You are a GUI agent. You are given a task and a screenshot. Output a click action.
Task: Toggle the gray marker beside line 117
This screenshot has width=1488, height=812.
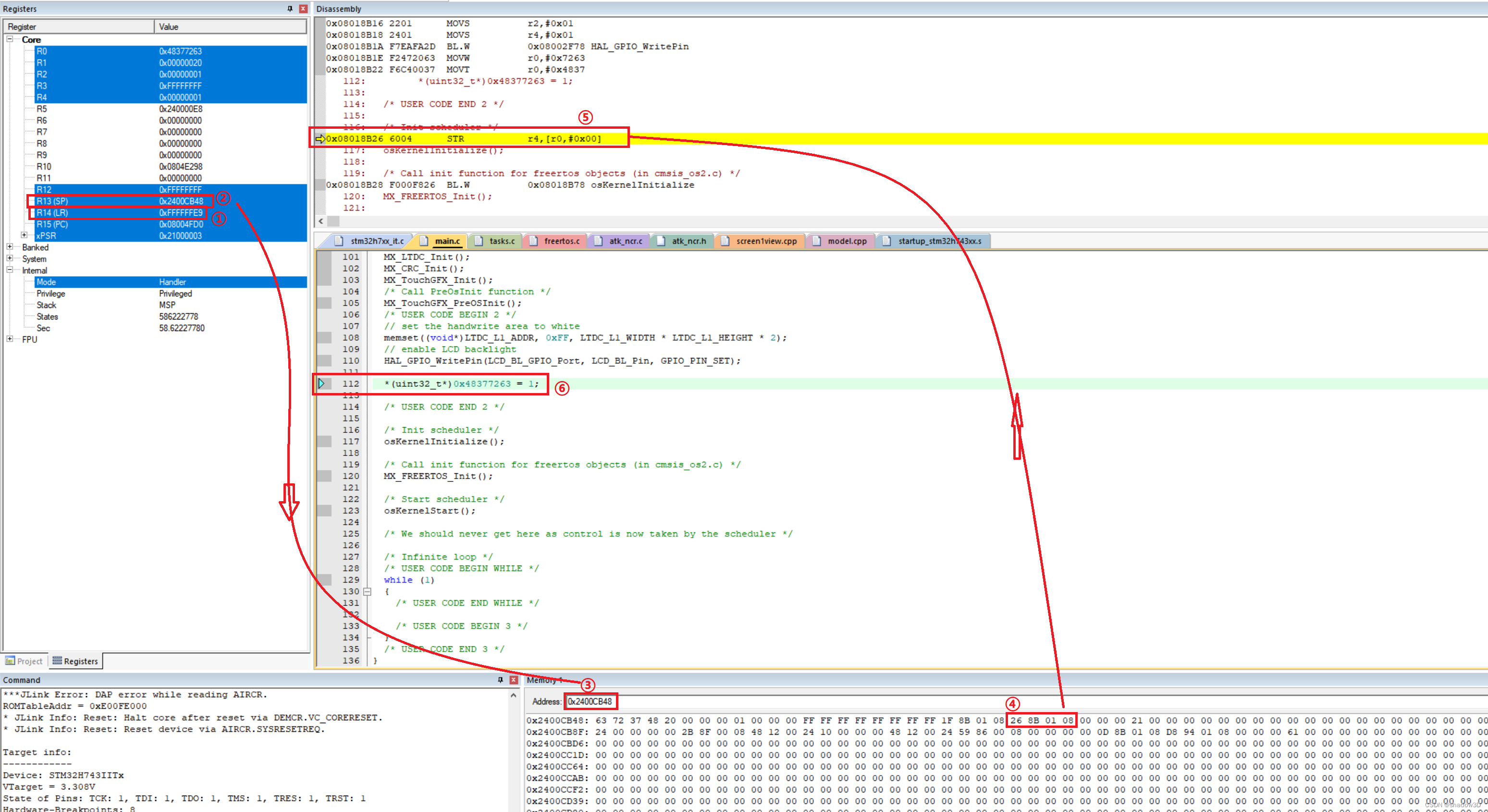pos(325,441)
